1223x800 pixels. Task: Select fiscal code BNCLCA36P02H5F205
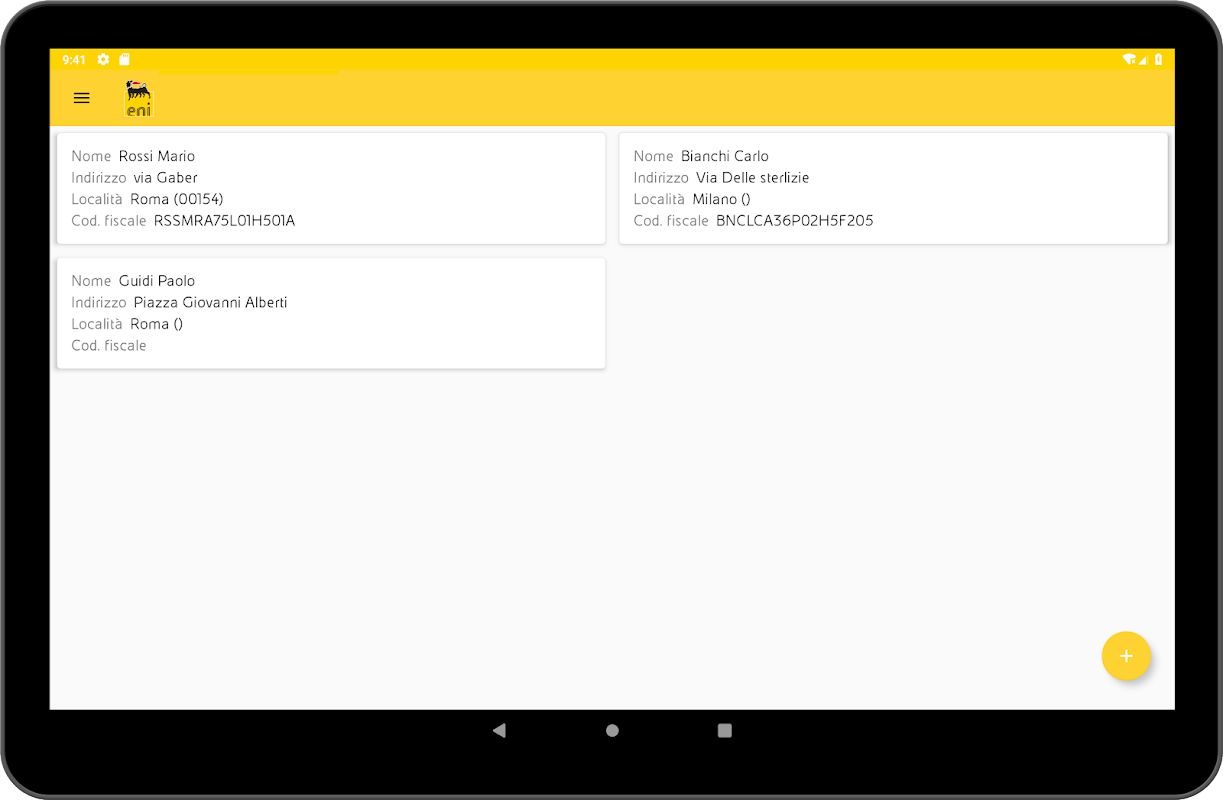pos(795,221)
